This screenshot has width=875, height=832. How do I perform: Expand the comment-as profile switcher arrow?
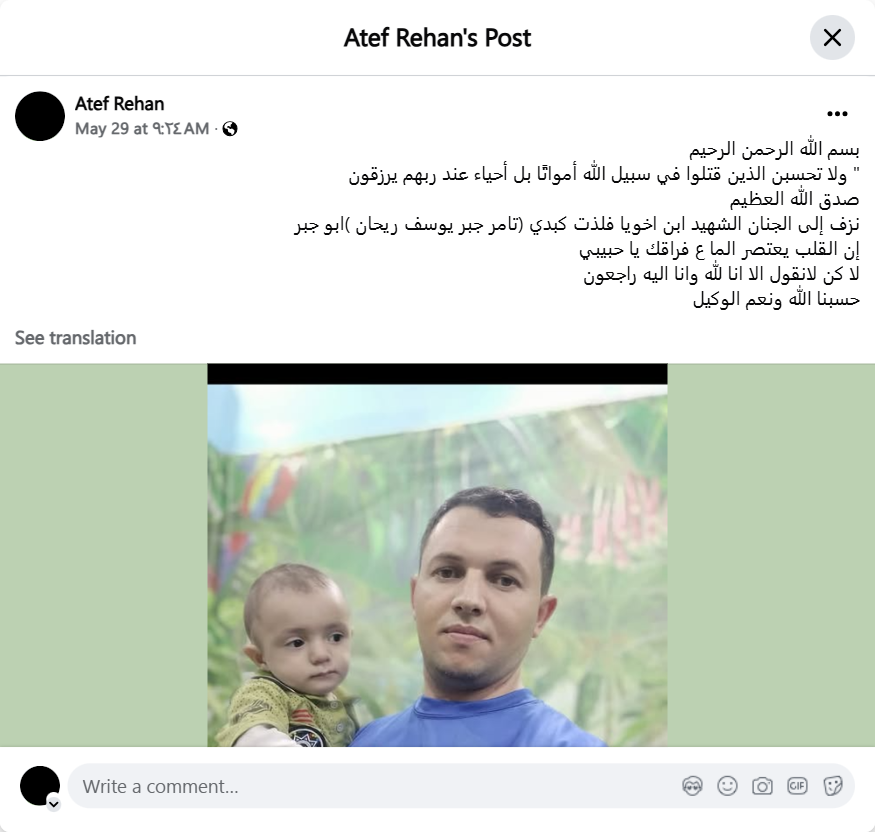tap(54, 804)
